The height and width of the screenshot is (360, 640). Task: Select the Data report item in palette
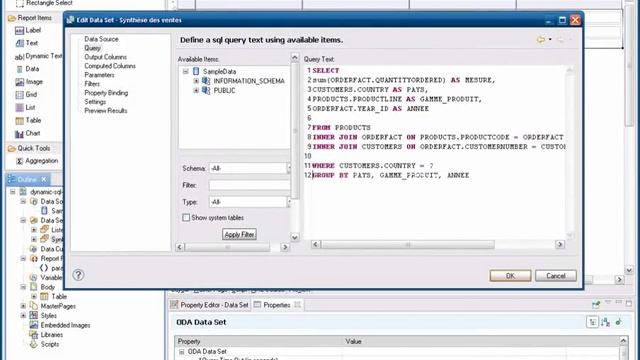tap(27, 69)
